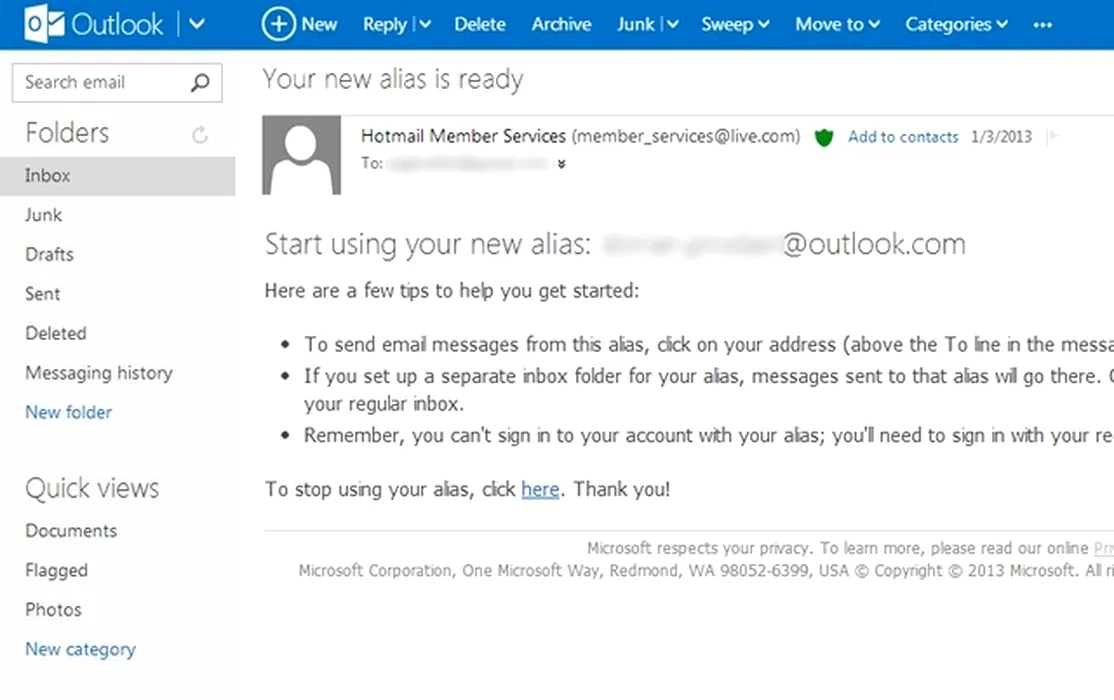Viewport: 1114px width, 700px height.
Task: Show the Documents quick view
Action: (71, 531)
